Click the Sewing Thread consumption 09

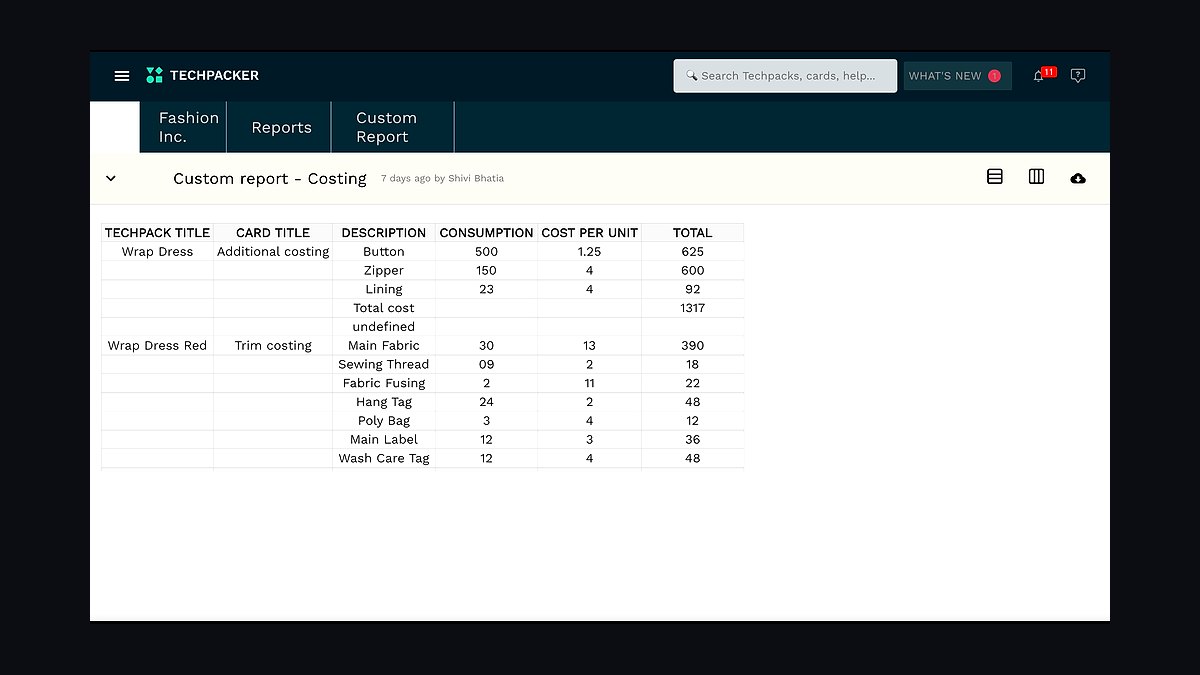486,365
